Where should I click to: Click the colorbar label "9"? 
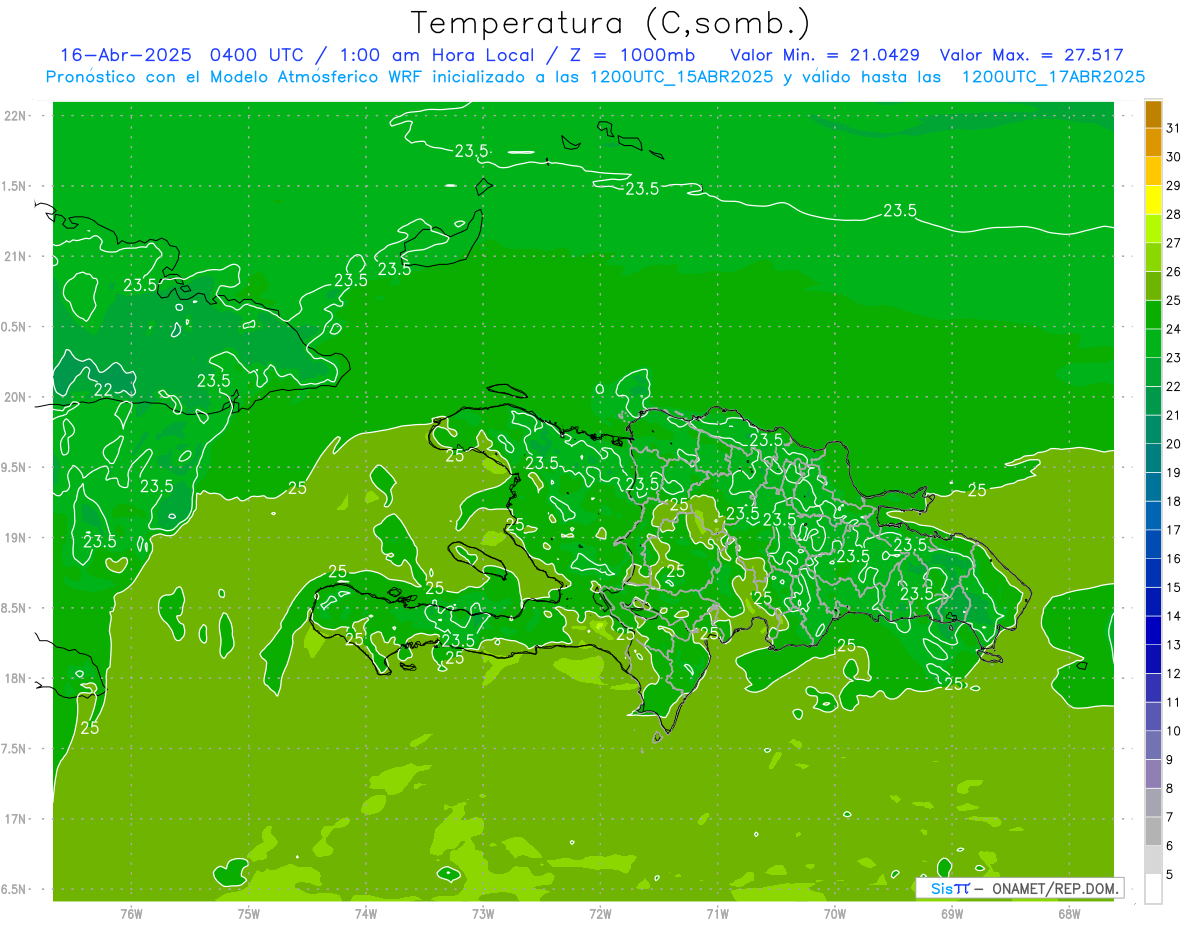[1170, 760]
